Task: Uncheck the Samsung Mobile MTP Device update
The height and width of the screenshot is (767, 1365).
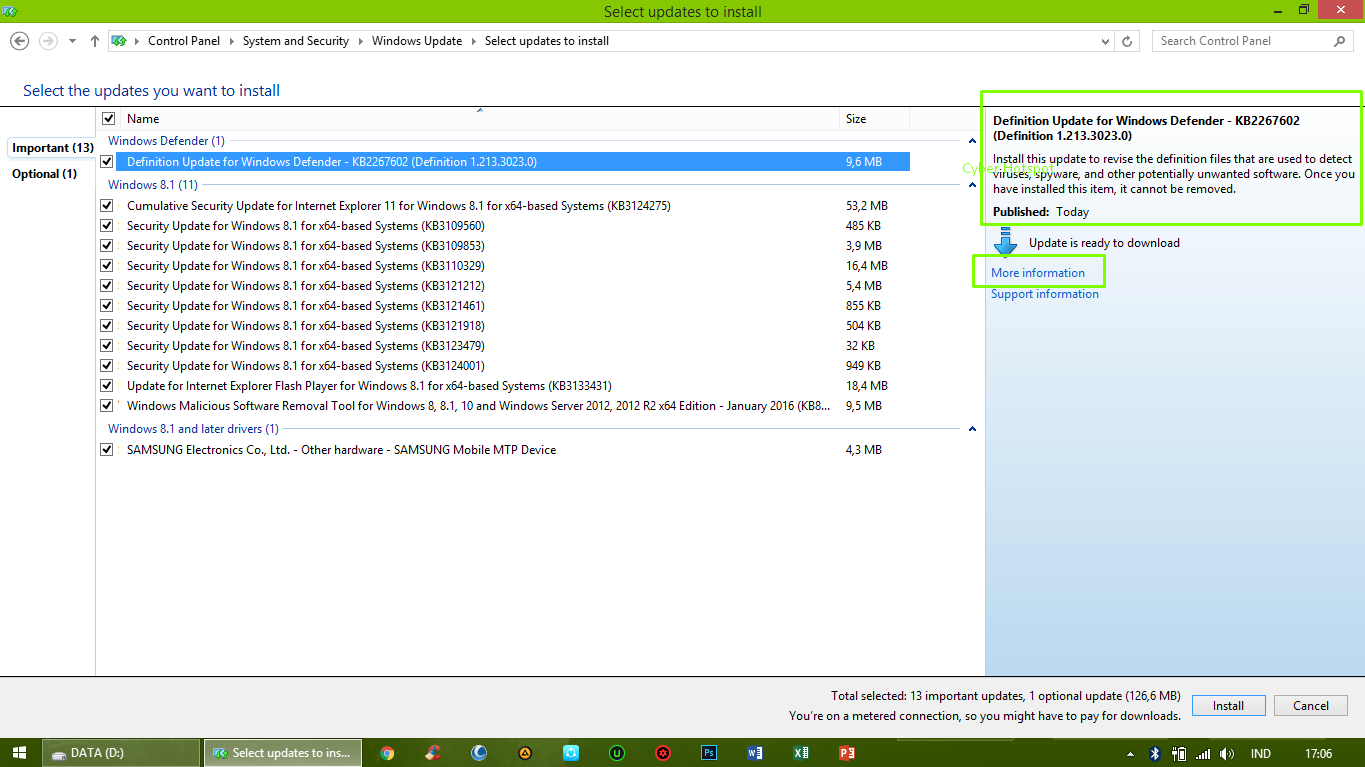Action: pos(107,449)
